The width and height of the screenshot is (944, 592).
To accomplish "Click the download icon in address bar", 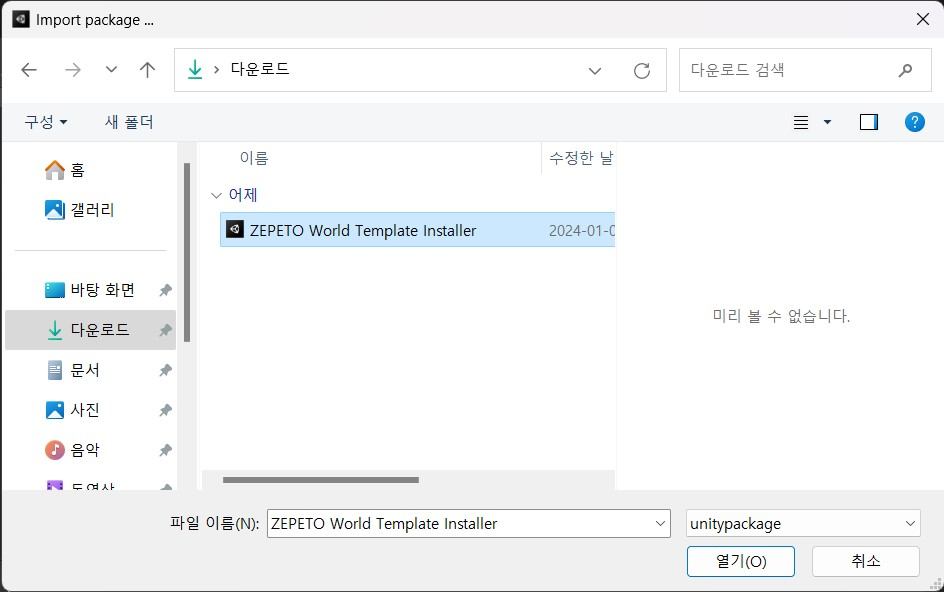I will tap(194, 69).
